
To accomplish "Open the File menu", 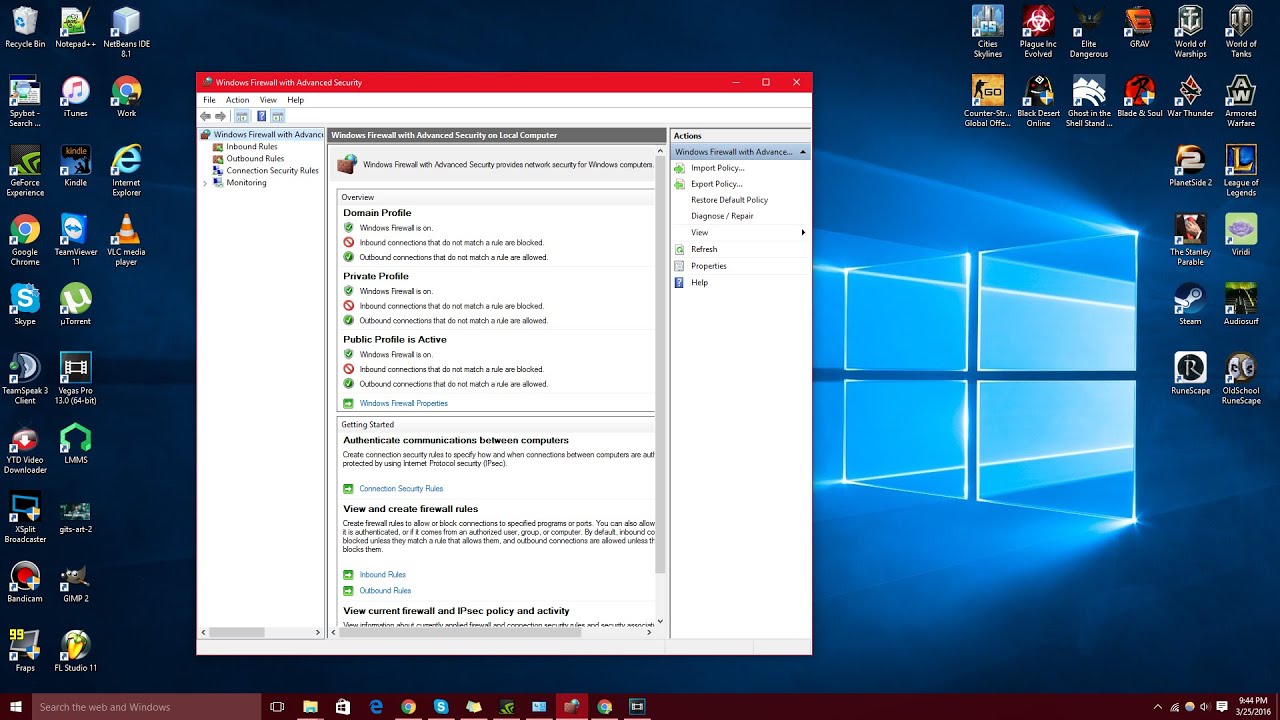I will coord(209,100).
